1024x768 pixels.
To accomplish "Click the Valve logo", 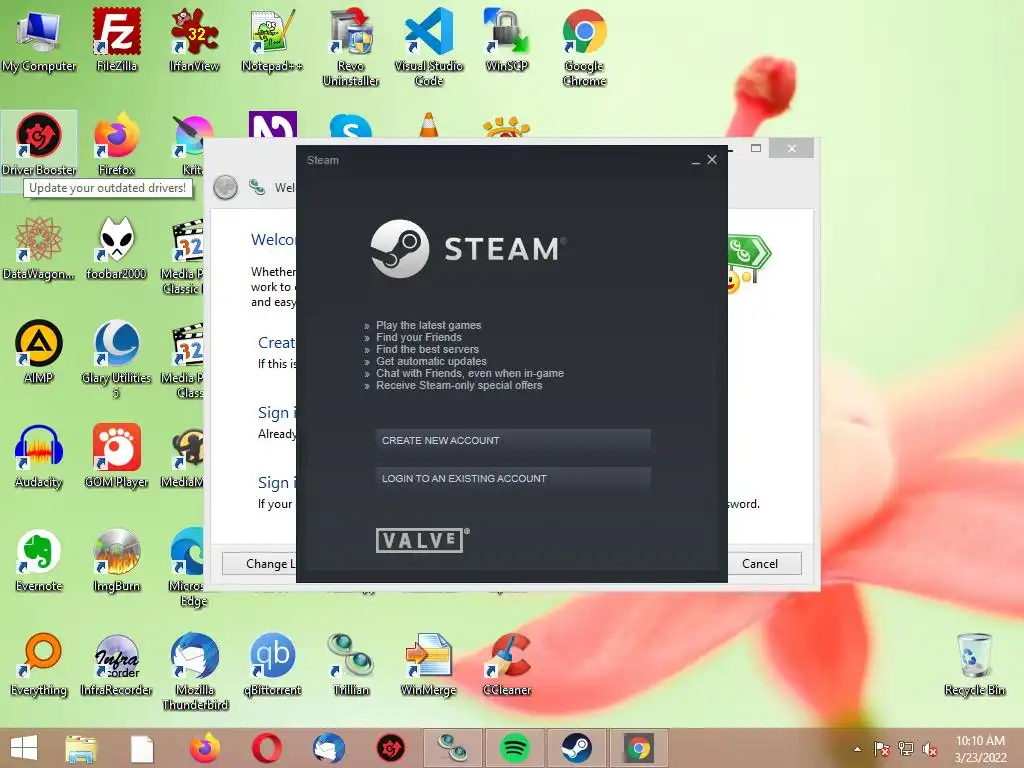I will (422, 540).
